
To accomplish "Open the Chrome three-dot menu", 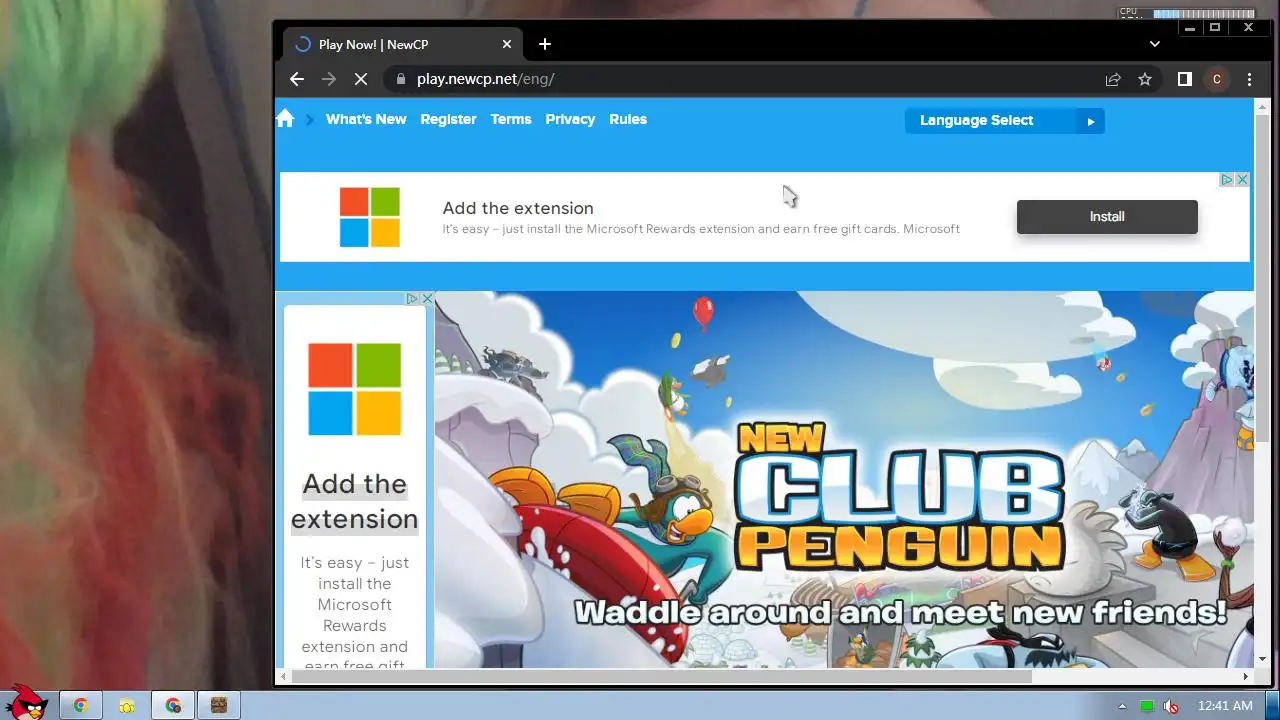I will pos(1249,79).
